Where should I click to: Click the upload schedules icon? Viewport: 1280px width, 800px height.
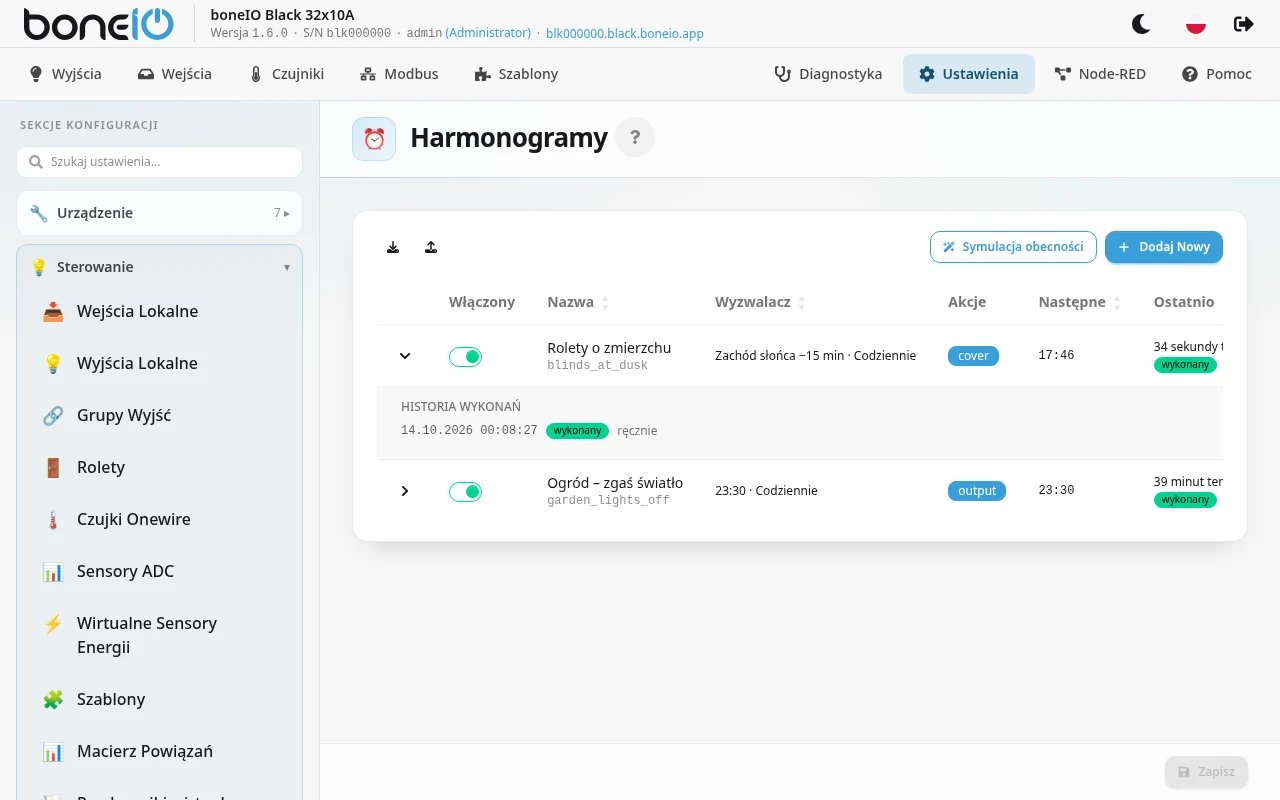431,247
